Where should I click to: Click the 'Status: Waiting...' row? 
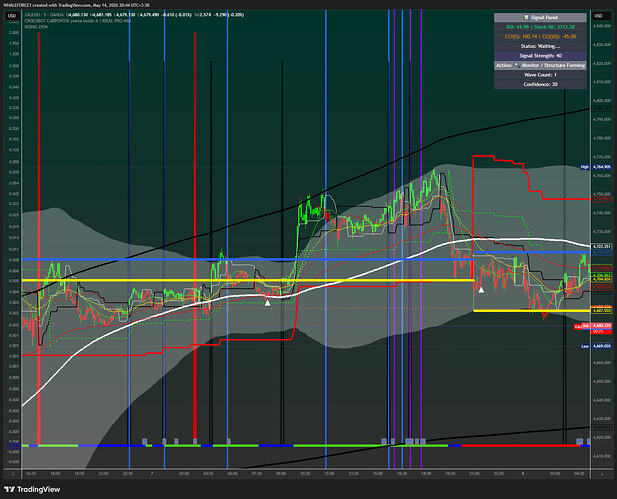(540, 46)
